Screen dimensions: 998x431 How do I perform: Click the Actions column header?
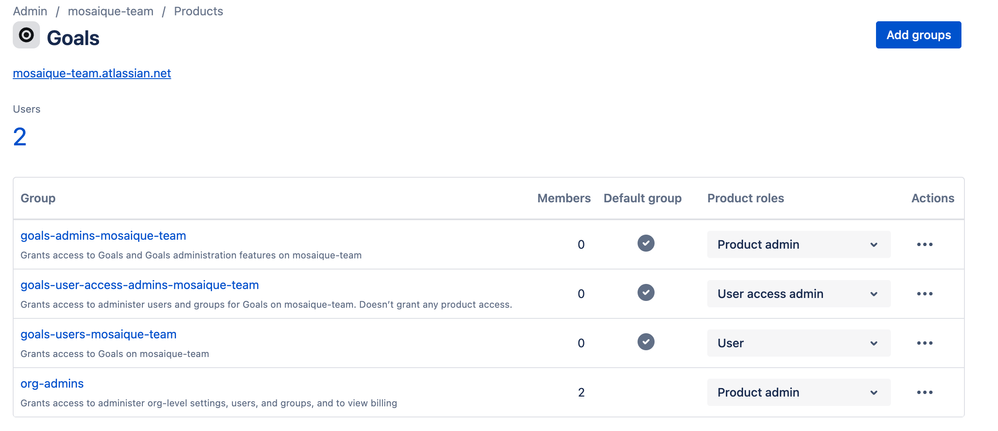tap(932, 198)
